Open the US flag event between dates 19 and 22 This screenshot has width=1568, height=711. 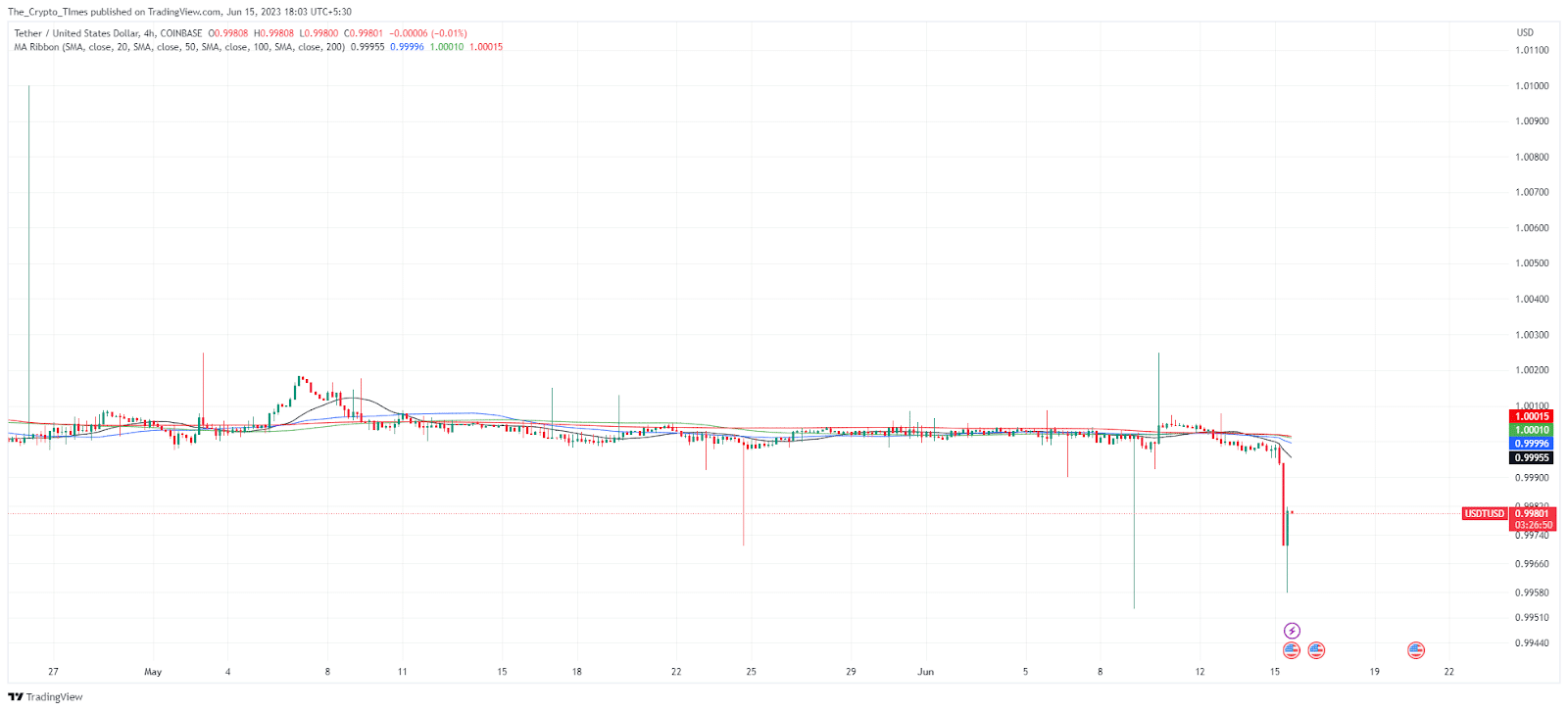pos(1416,650)
